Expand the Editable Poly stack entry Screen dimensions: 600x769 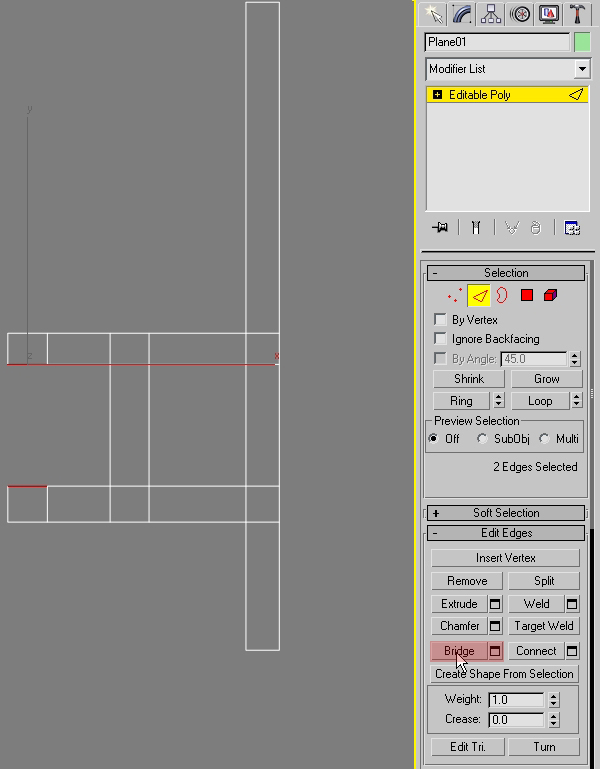click(437, 95)
